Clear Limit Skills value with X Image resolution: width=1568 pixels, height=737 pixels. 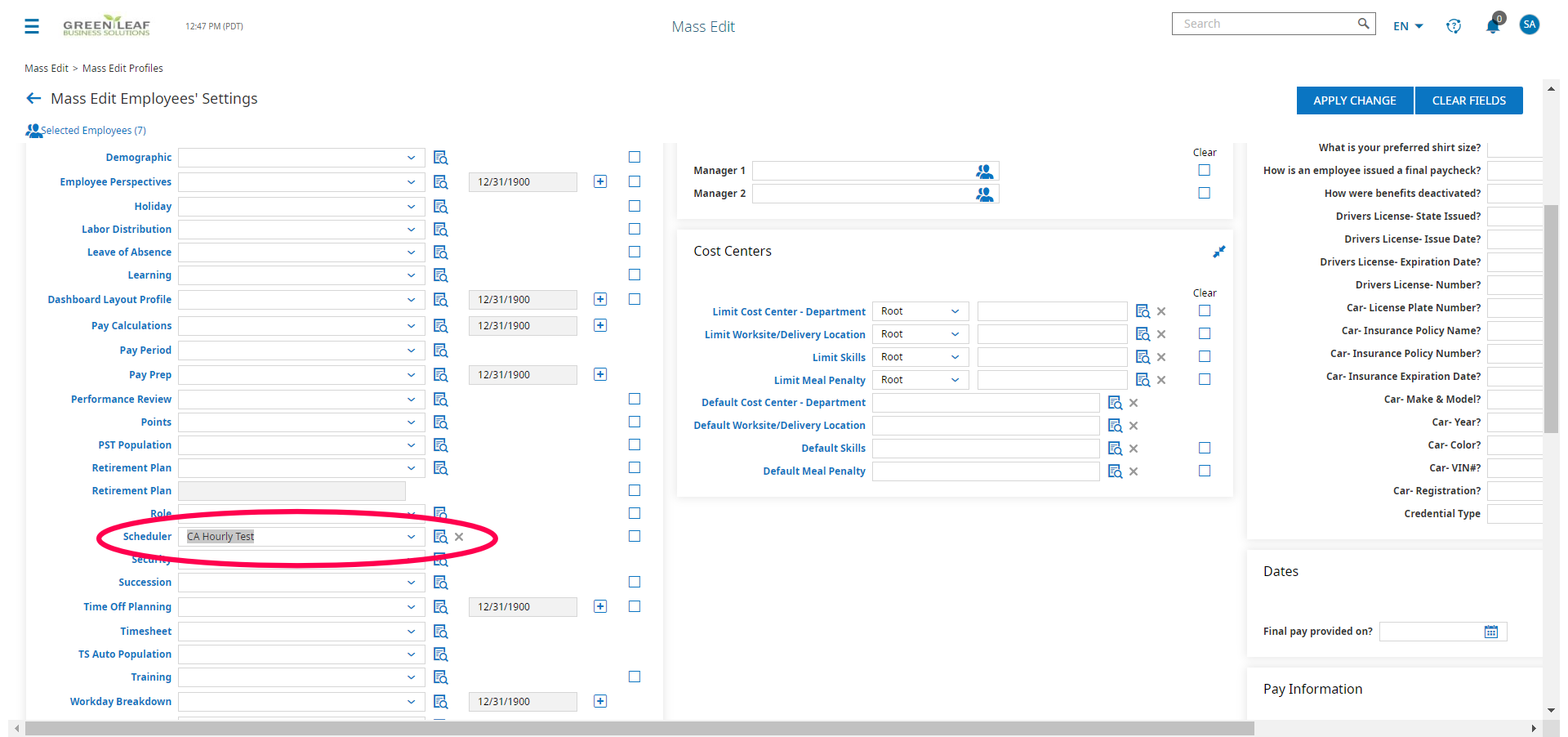1161,357
